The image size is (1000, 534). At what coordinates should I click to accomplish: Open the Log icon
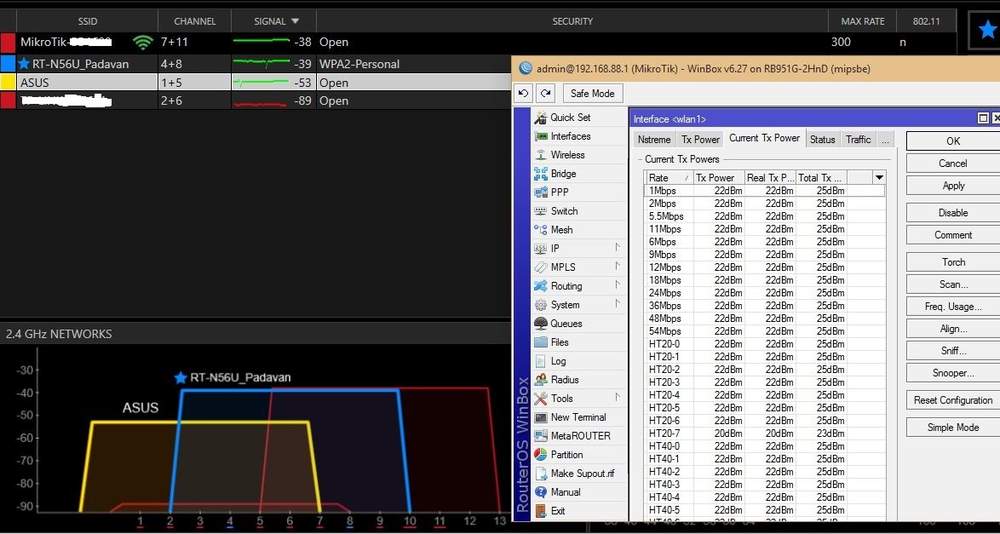click(x=541, y=361)
